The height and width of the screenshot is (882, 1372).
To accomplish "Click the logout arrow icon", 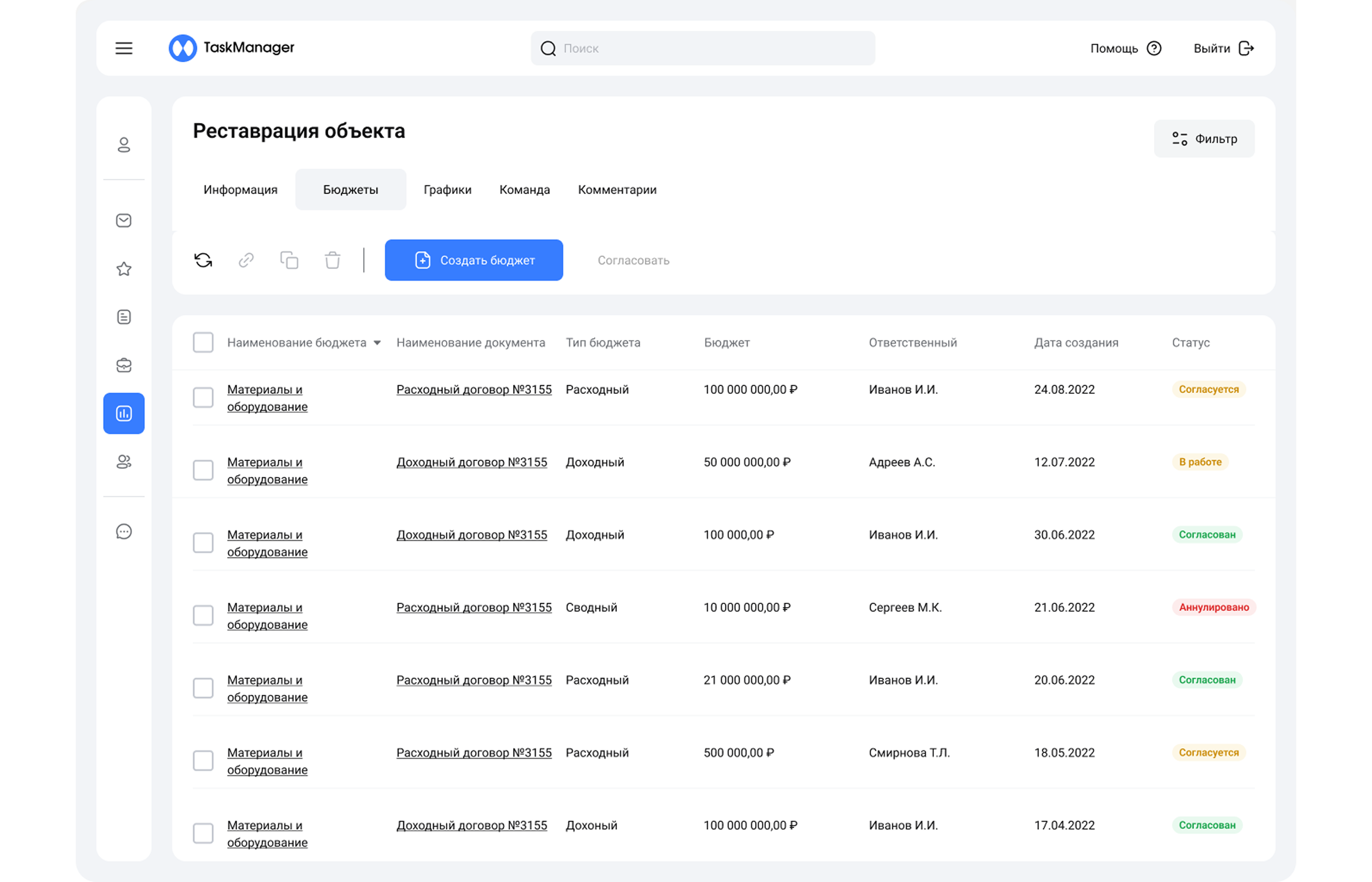I will 1246,48.
